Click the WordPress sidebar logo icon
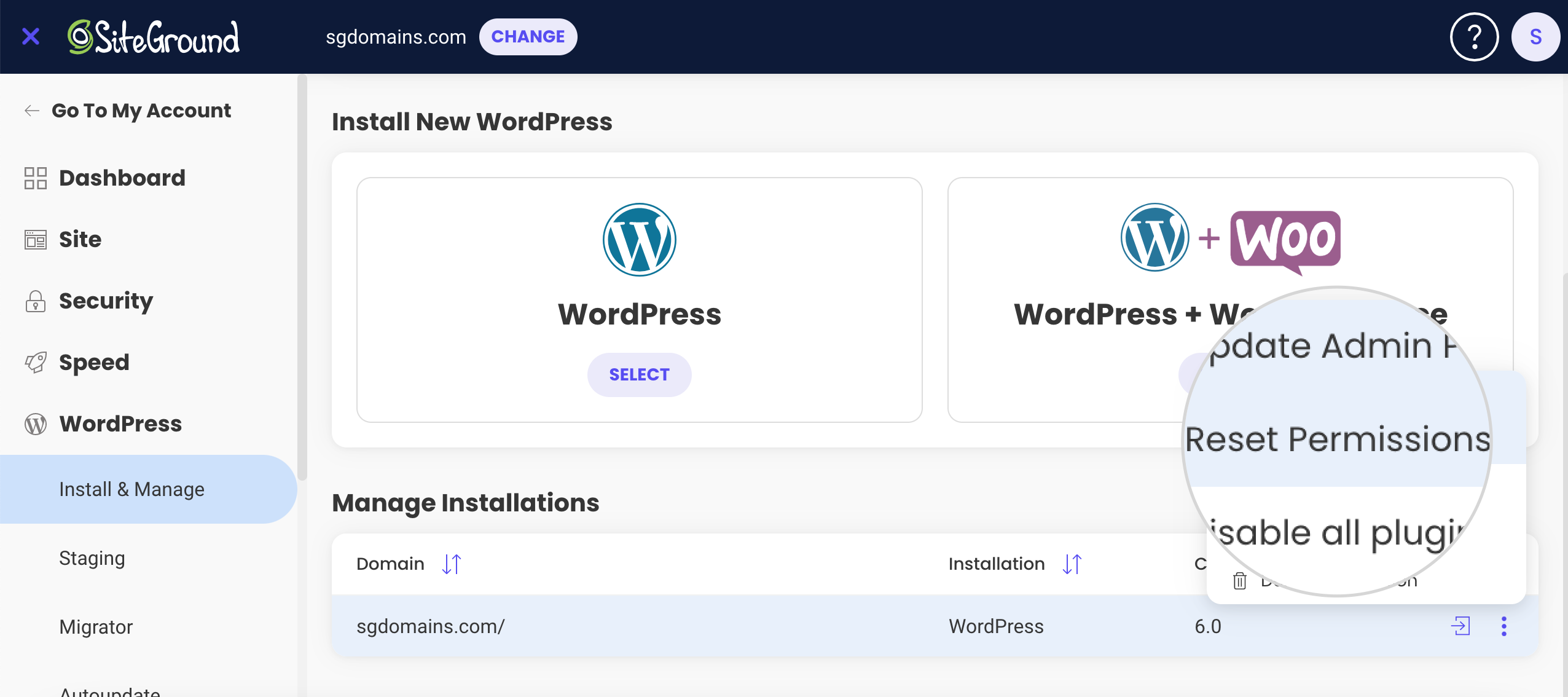This screenshot has width=1568, height=697. point(36,424)
